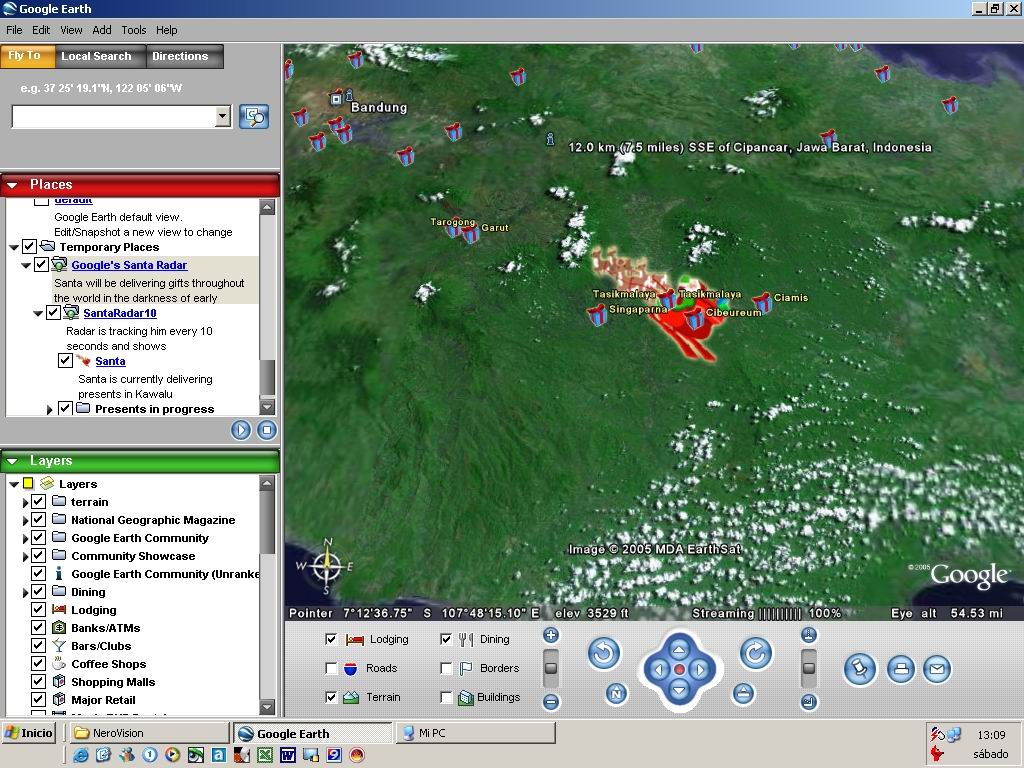The width and height of the screenshot is (1024, 768).
Task: Toggle the Terrain checkbox in bottom panel
Action: coord(331,697)
